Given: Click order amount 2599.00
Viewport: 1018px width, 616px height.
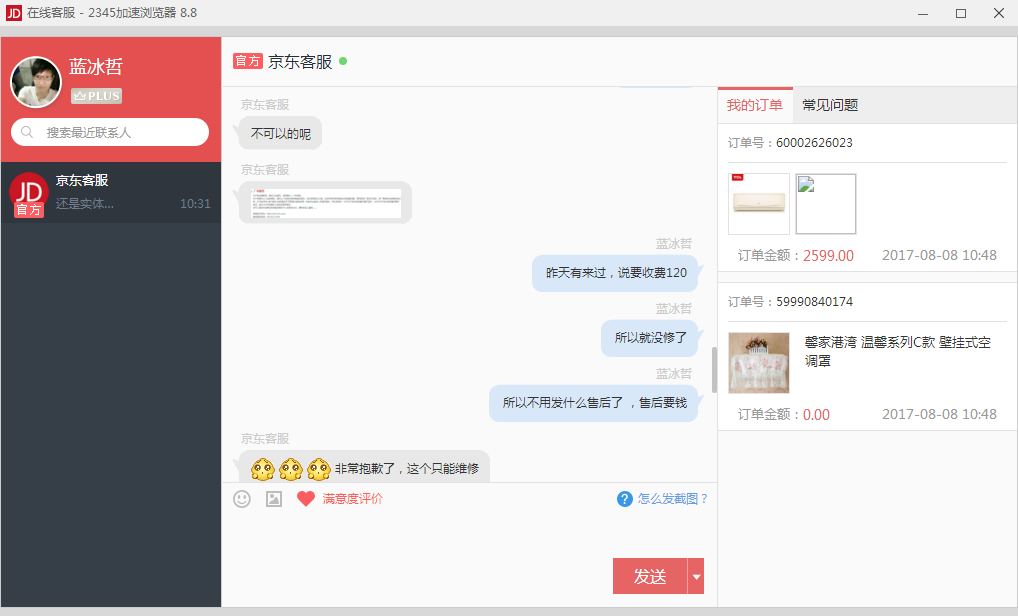Looking at the screenshot, I should (828, 256).
